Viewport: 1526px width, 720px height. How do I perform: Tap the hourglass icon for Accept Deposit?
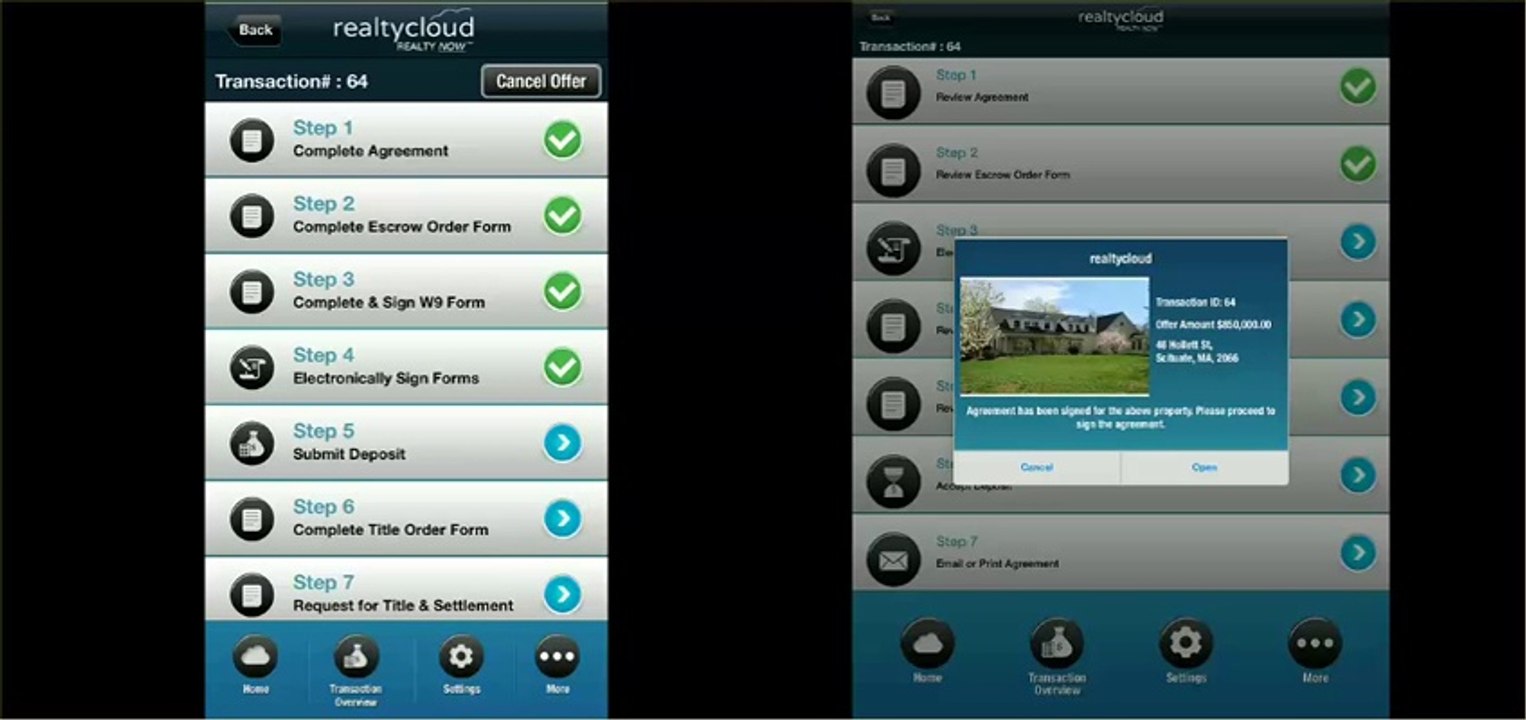(x=893, y=481)
